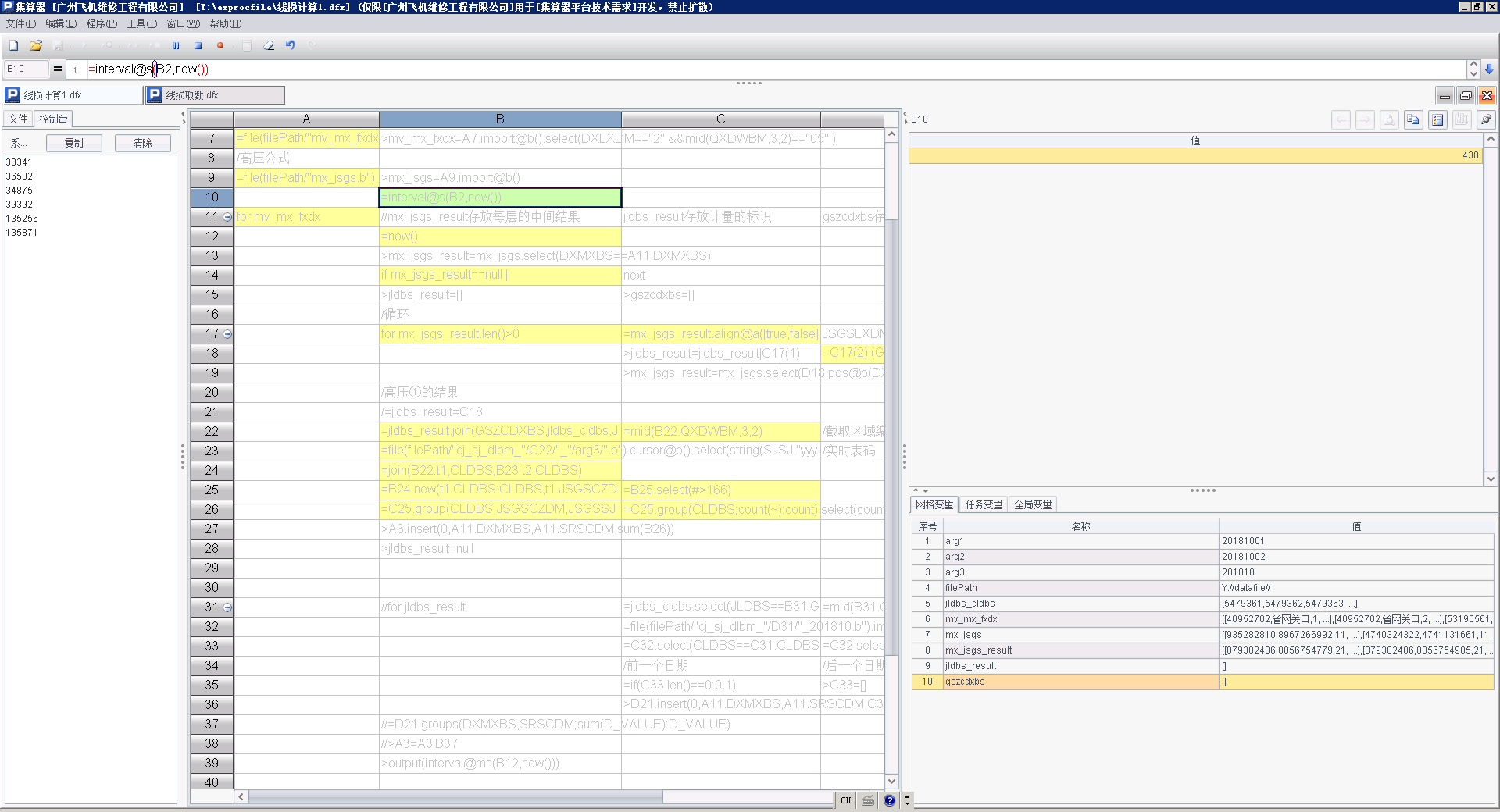Collapse the for loop at row 11
This screenshot has height=812, width=1500.
227,217
